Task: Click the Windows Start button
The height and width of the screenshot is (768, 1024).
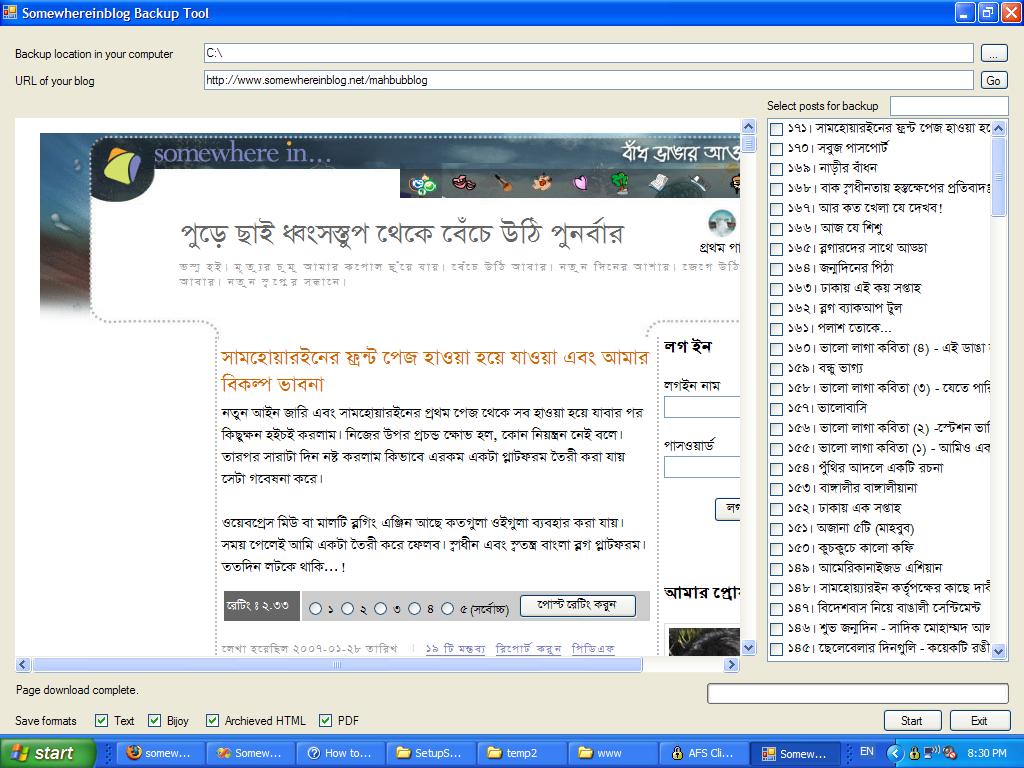Action: [47, 753]
